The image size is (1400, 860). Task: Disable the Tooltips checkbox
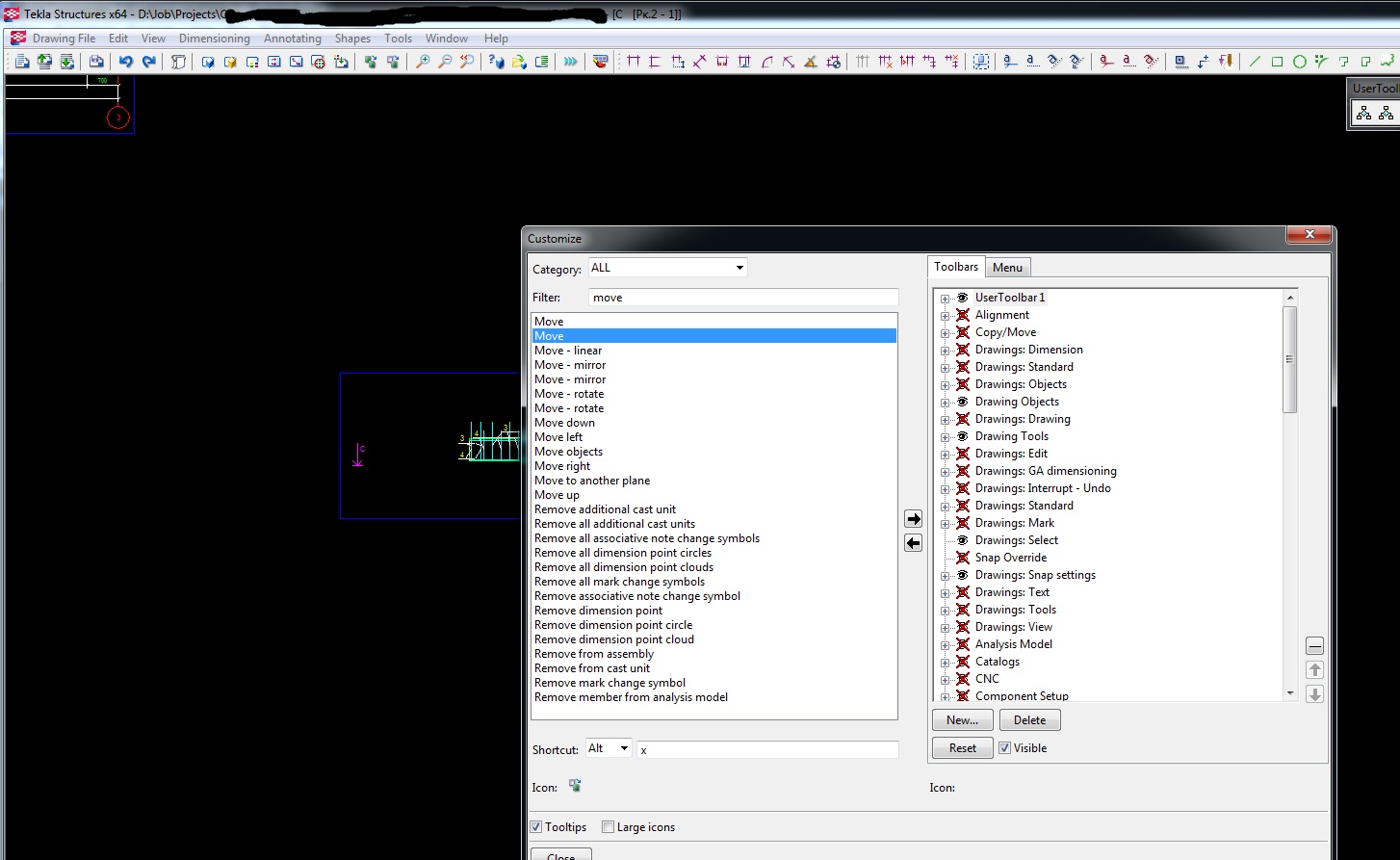coord(536,827)
